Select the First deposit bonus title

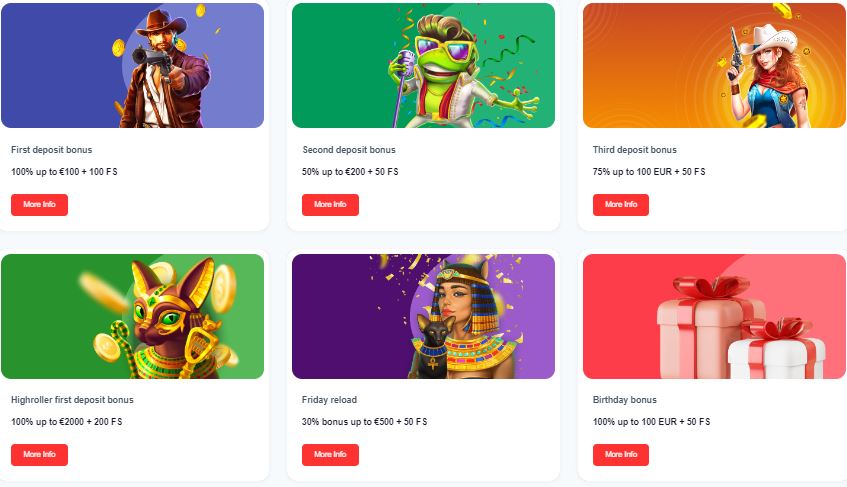point(51,150)
